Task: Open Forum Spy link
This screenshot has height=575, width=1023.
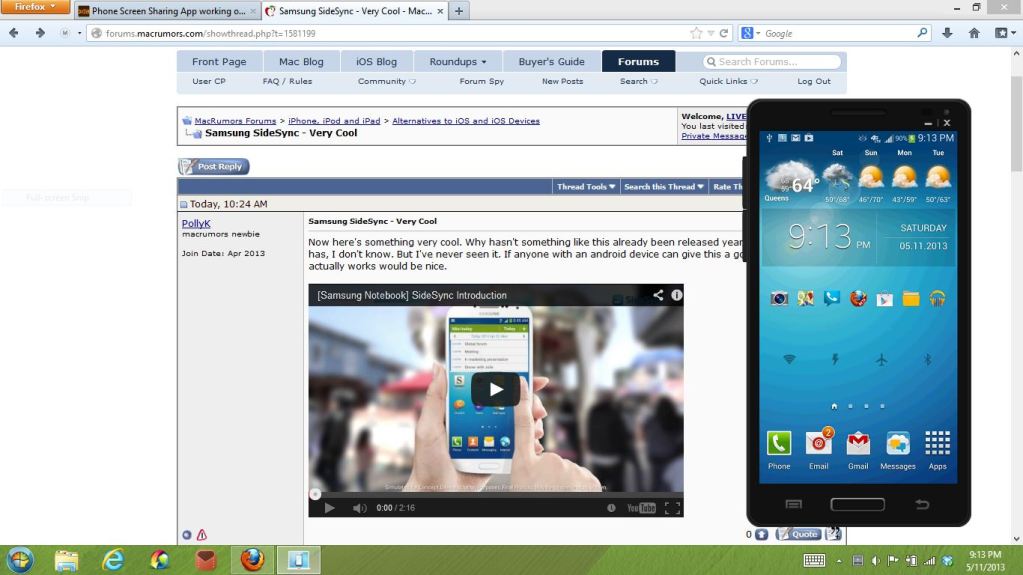Action: coord(481,82)
